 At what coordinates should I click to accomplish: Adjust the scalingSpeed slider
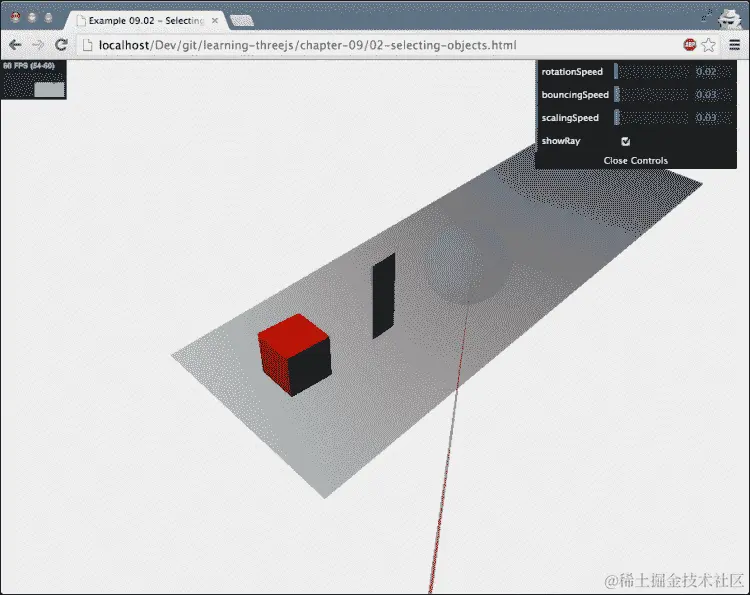651,118
